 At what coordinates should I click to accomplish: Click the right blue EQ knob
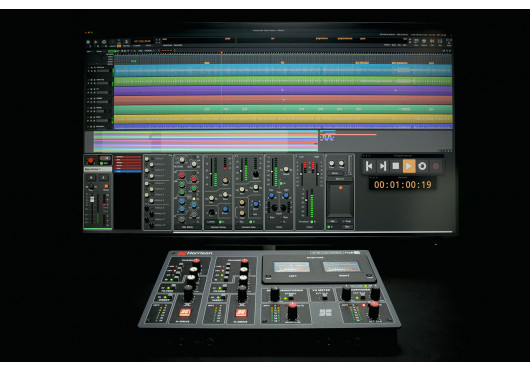(x=194, y=204)
